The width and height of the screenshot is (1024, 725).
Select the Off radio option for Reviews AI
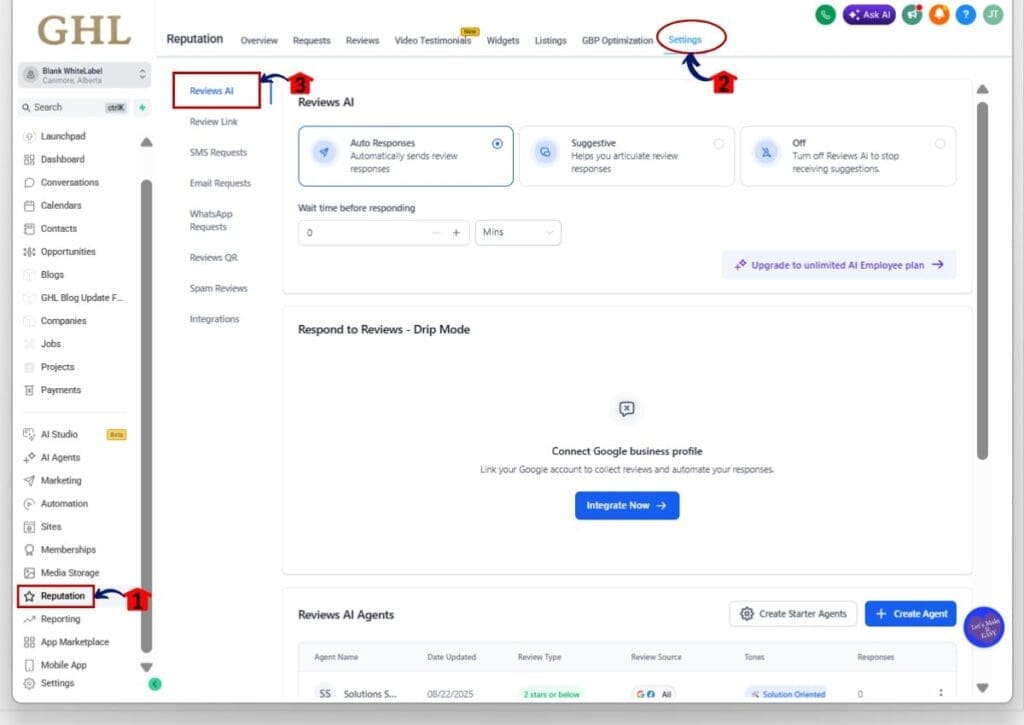pyautogui.click(x=940, y=144)
